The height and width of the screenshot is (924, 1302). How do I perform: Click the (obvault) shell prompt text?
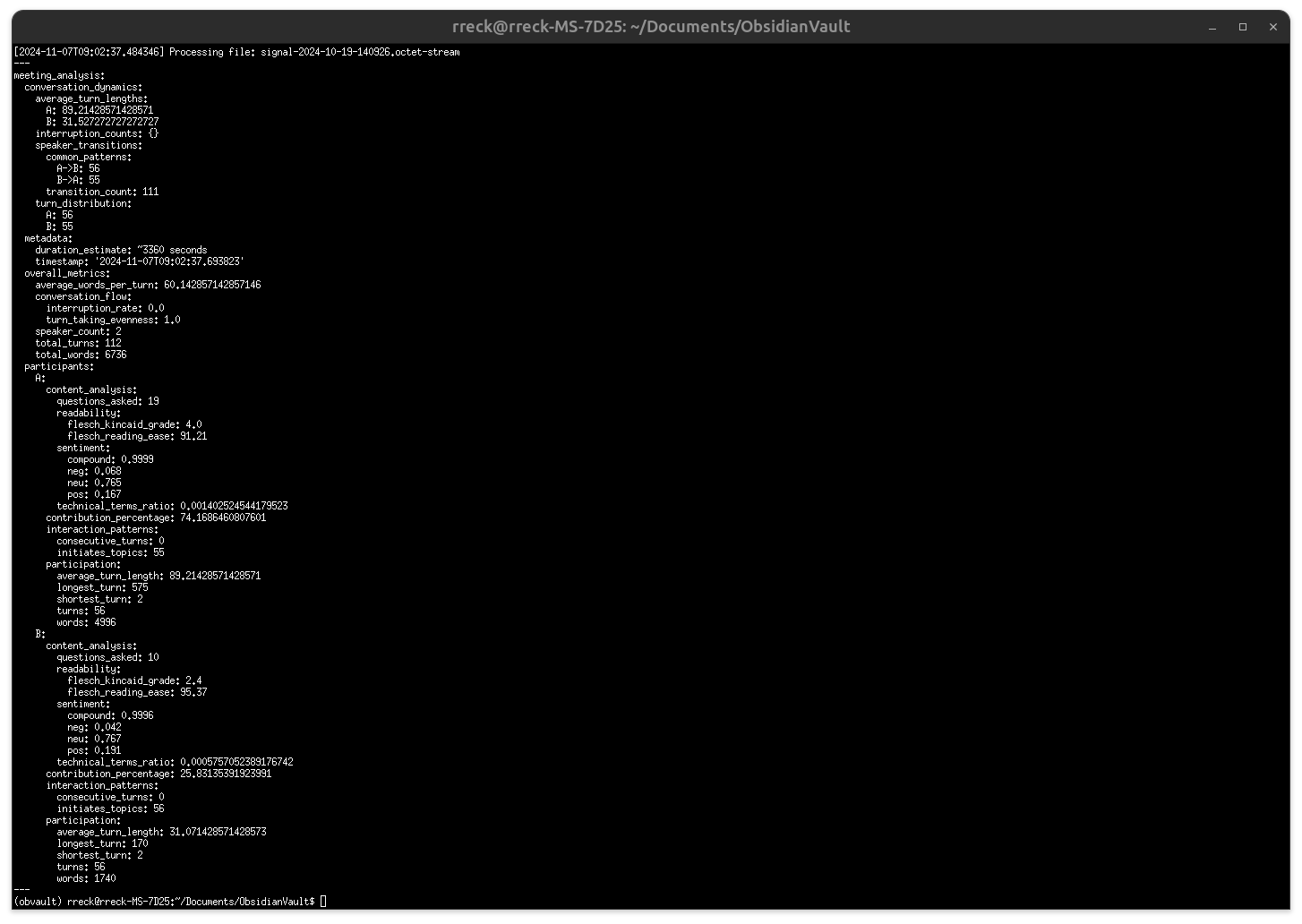click(165, 902)
